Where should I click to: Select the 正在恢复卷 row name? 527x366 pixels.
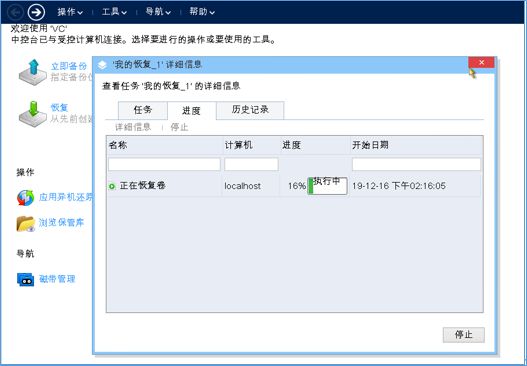(143, 186)
